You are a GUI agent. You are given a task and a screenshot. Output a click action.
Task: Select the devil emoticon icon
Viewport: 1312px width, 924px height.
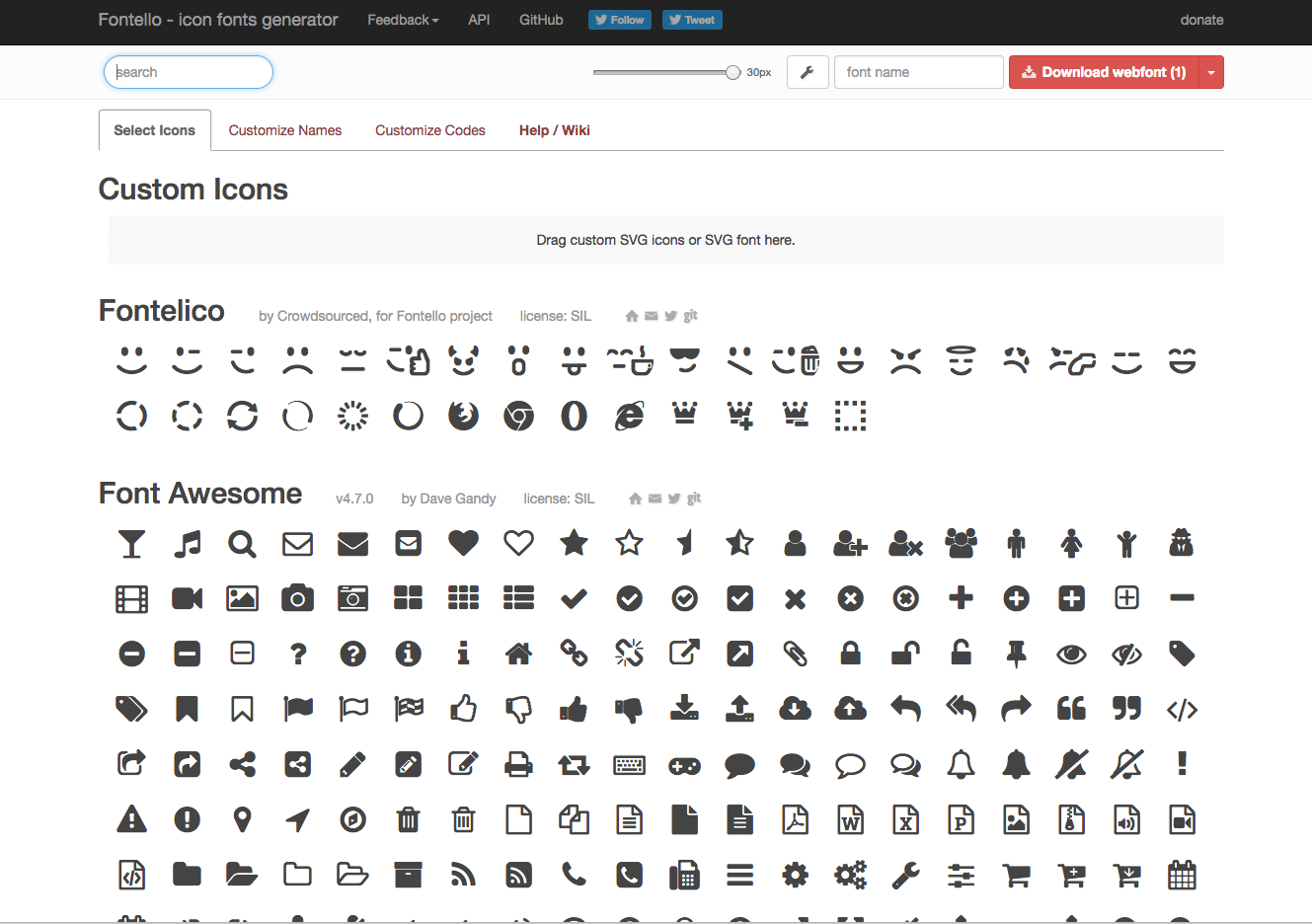click(x=463, y=361)
